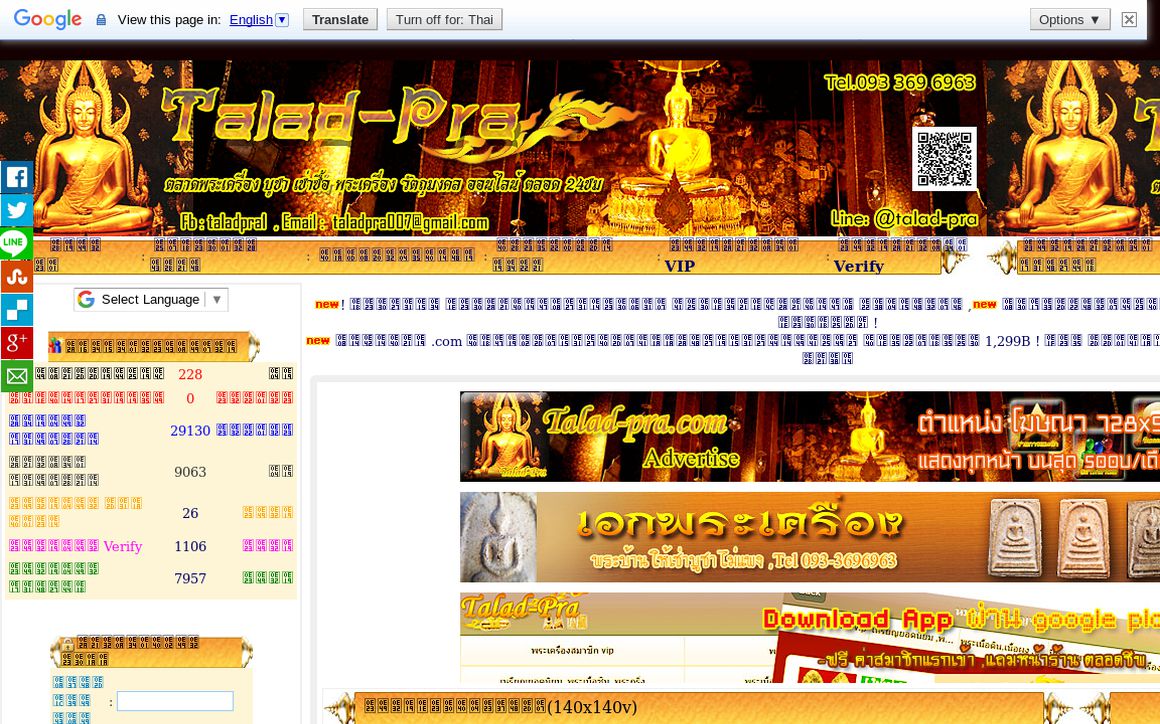Share page via LINE icon
Image resolution: width=1160 pixels, height=724 pixels.
pyautogui.click(x=17, y=244)
